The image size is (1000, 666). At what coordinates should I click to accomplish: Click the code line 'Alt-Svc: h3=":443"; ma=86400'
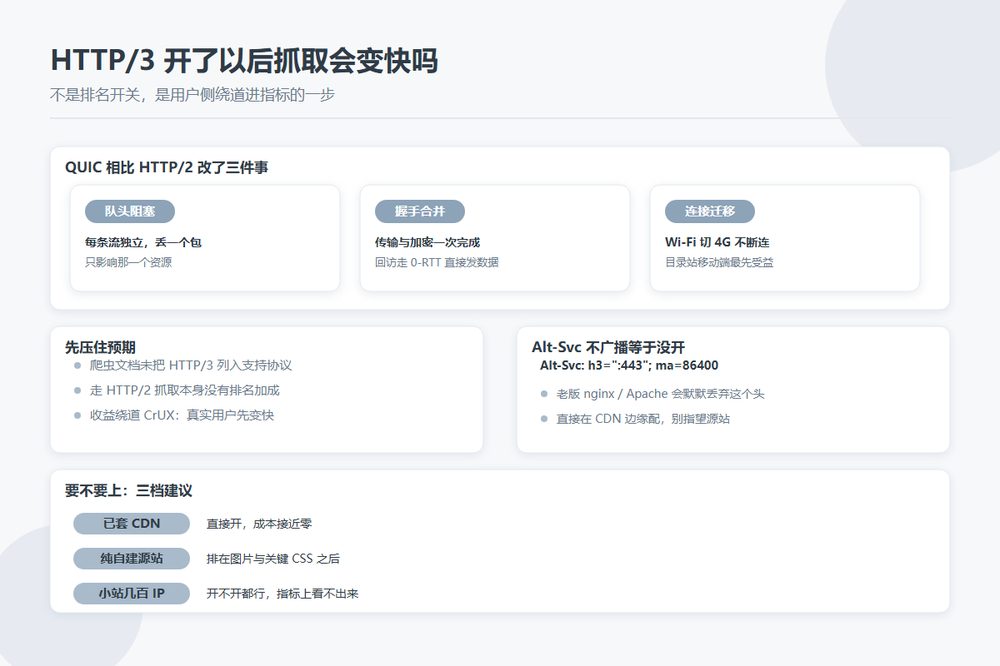tap(629, 366)
